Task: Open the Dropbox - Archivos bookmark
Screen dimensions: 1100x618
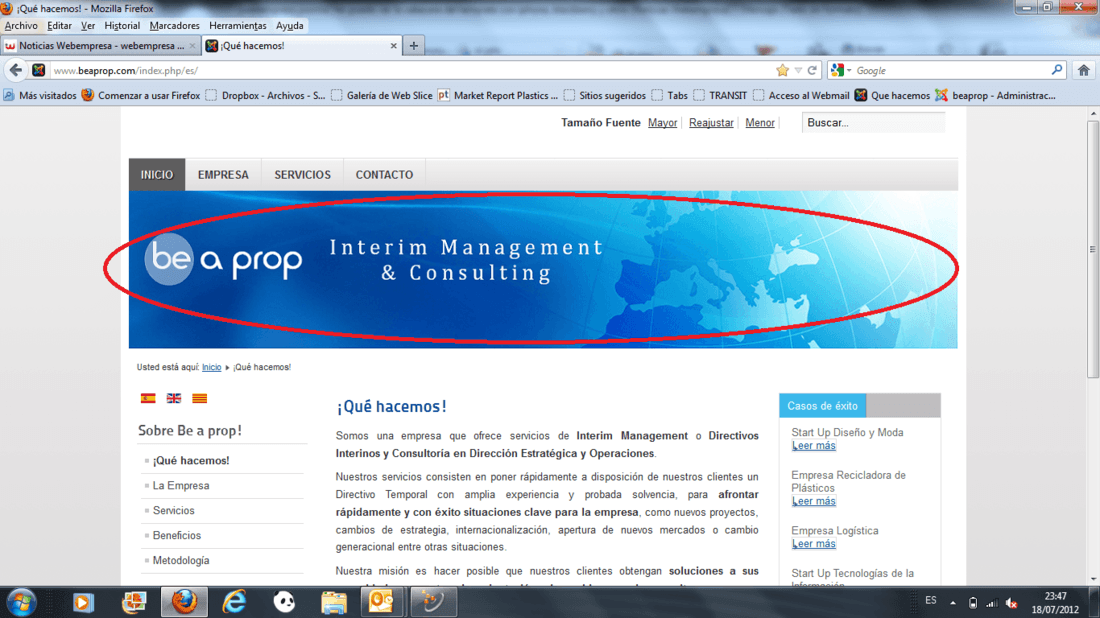Action: click(266, 95)
